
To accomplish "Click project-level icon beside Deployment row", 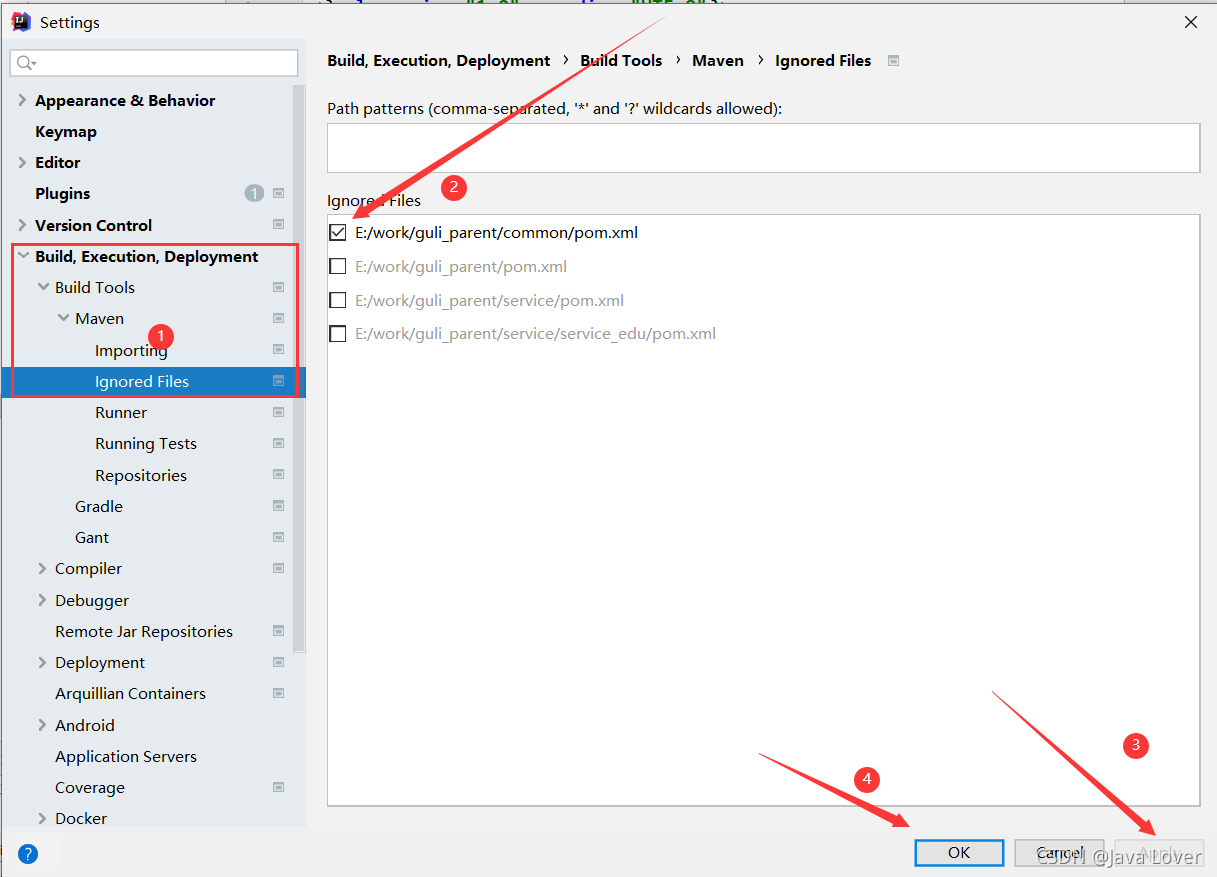I will point(279,662).
